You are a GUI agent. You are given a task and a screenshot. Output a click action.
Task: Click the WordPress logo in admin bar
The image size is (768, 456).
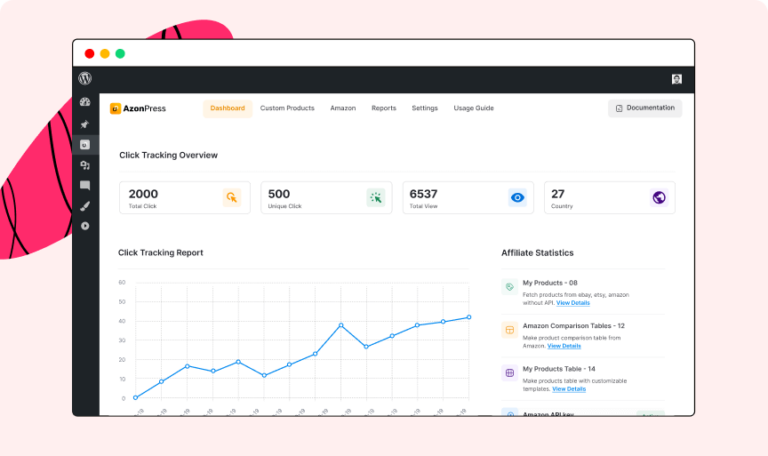85,79
